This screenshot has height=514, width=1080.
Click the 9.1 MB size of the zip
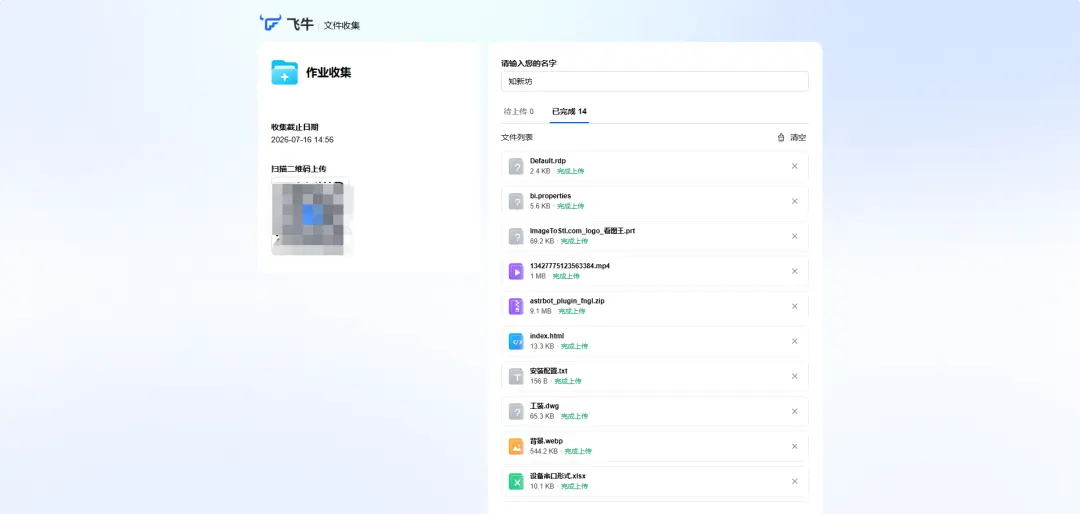tap(541, 311)
